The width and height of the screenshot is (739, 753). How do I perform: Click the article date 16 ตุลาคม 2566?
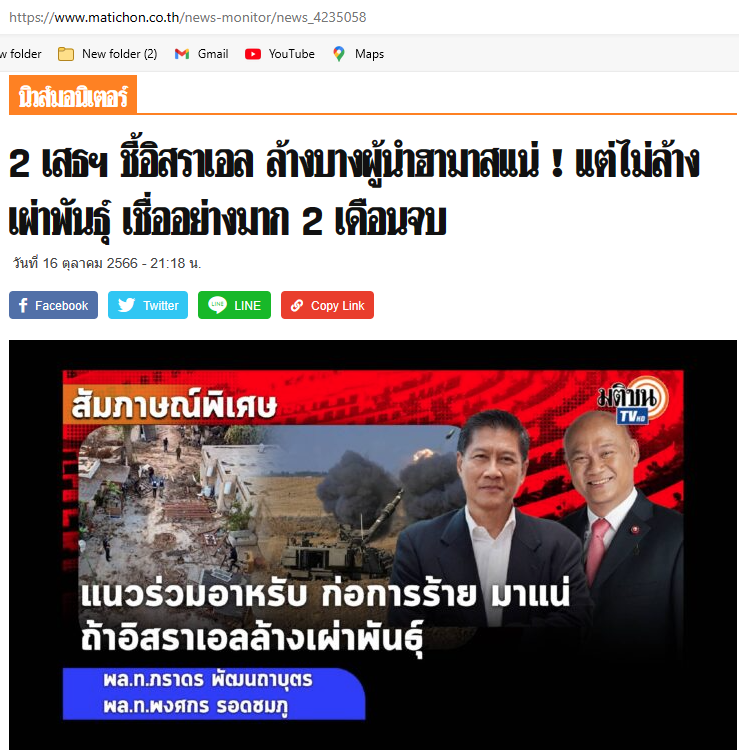coord(107,263)
